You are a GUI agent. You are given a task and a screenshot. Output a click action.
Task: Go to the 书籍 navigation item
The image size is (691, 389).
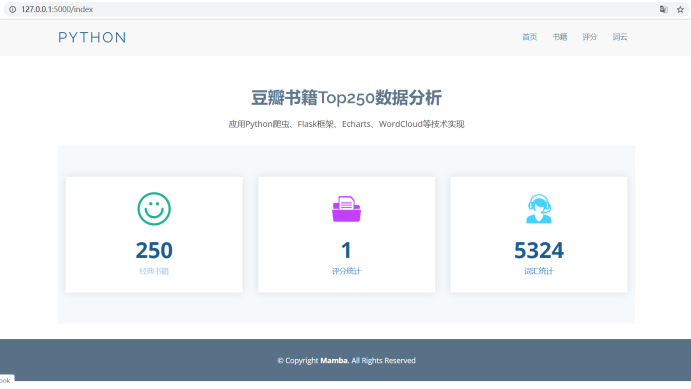pyautogui.click(x=560, y=37)
